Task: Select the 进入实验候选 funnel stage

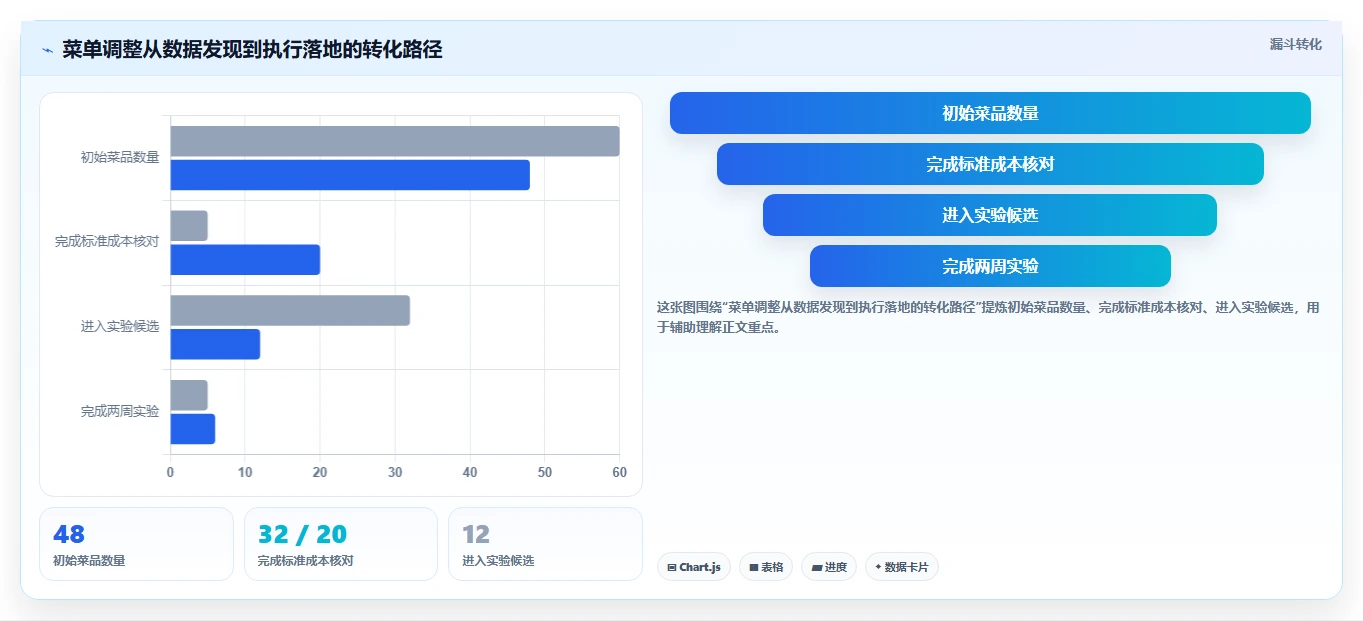Action: [x=990, y=215]
